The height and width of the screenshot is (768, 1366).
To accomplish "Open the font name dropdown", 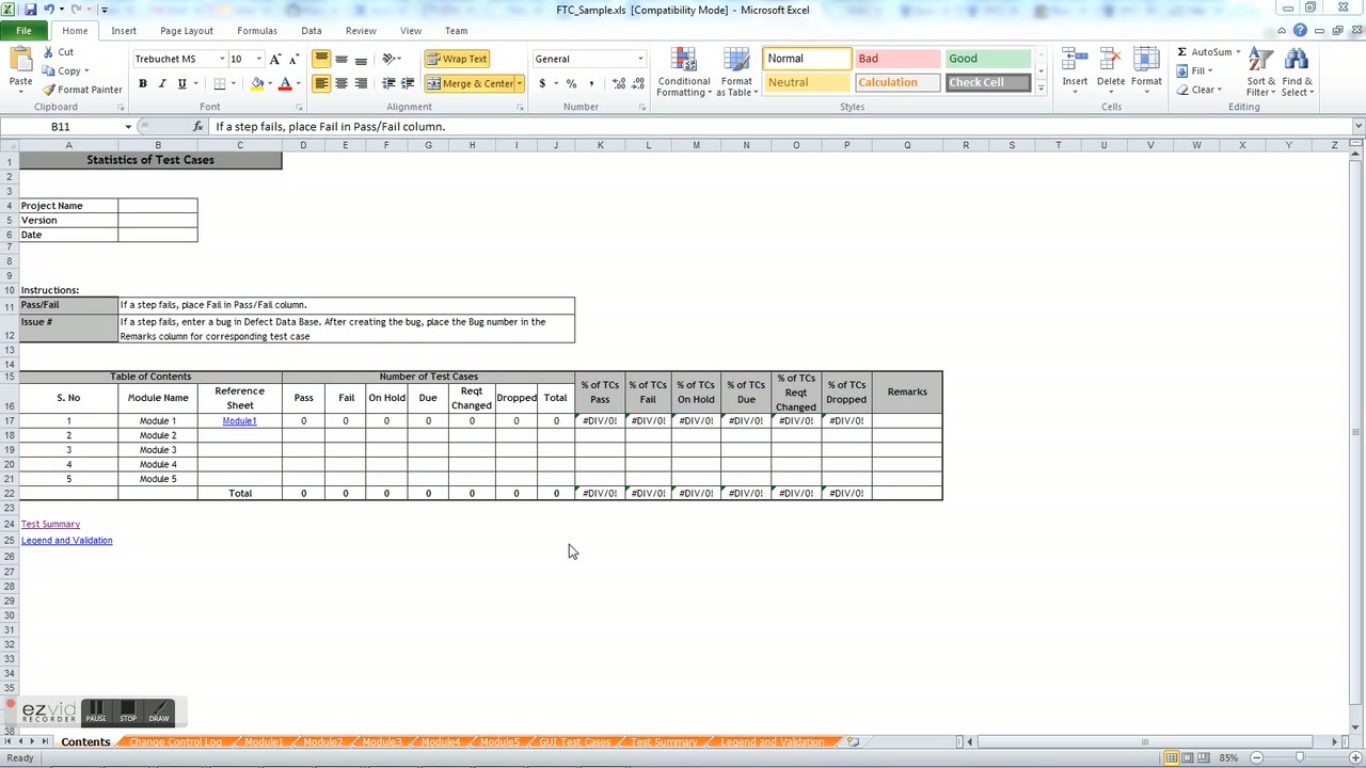I will (x=222, y=59).
